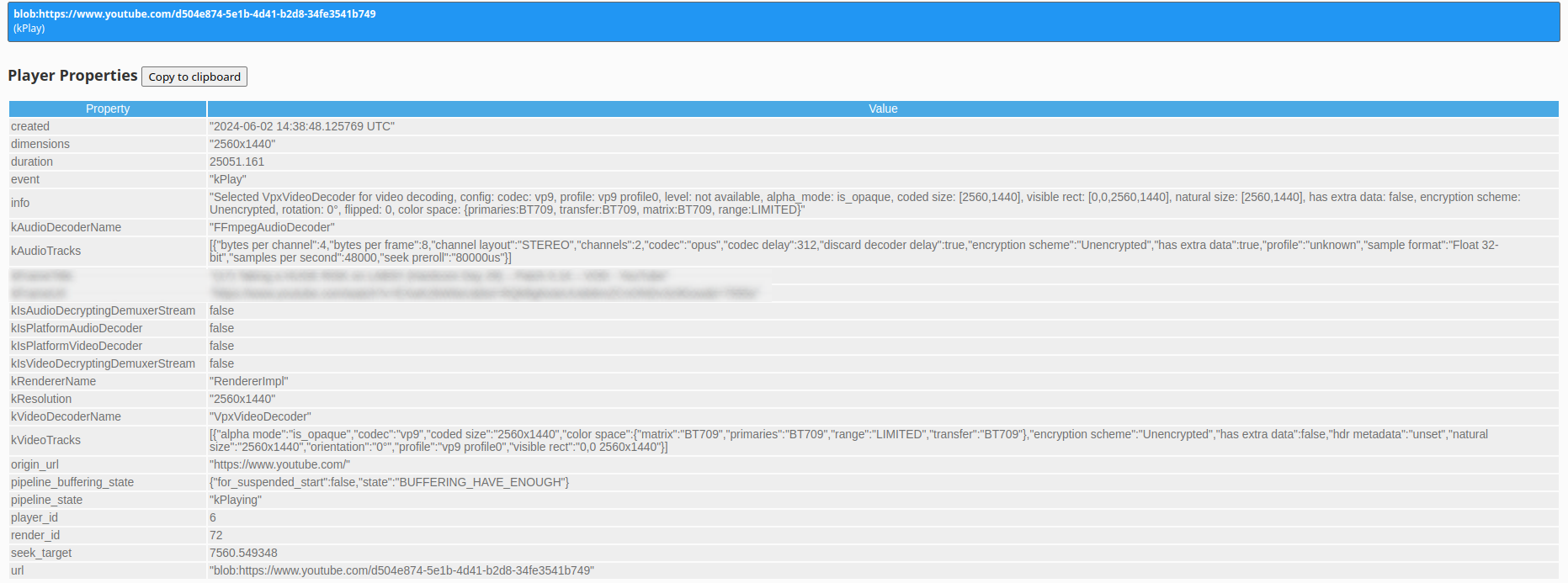Click the kIsPlatformVideoDecoder property label
This screenshot has width=1568, height=583.
(x=77, y=346)
